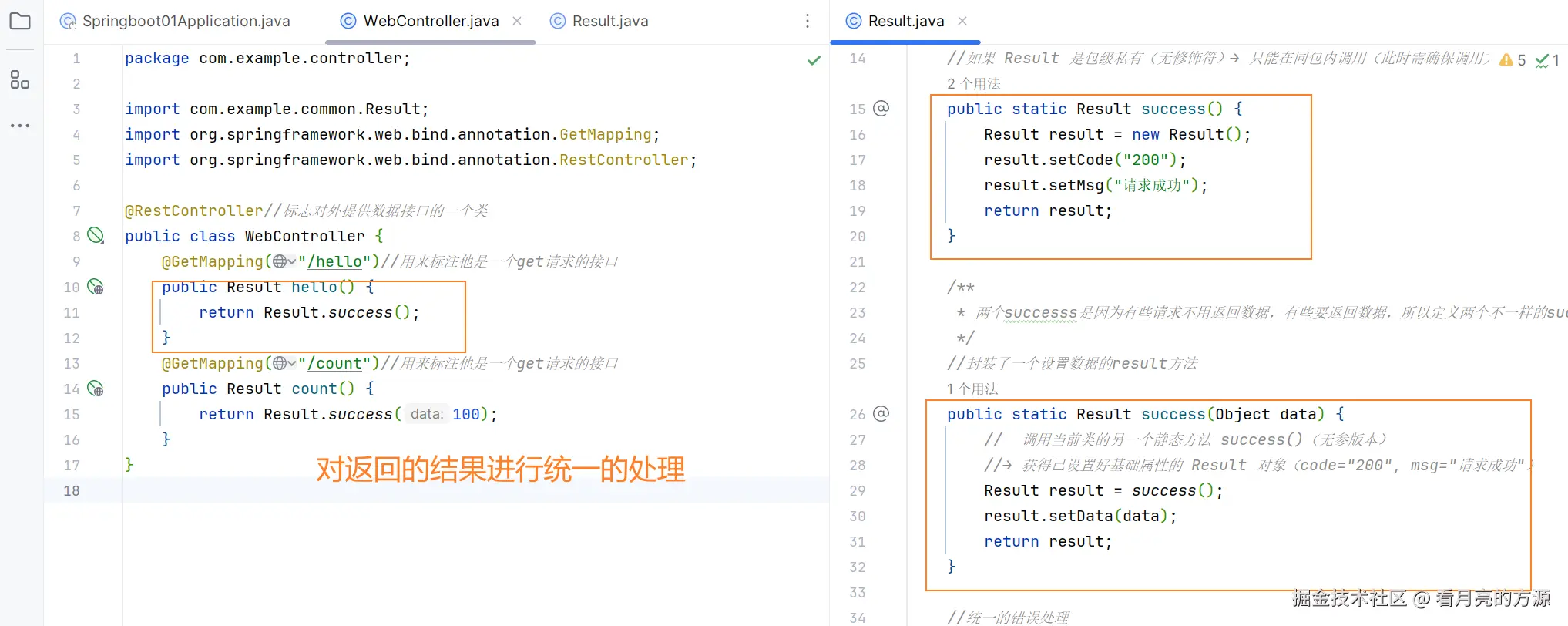Close the right-pane Result.java tab
The height and width of the screenshot is (626, 1568).
point(962,21)
